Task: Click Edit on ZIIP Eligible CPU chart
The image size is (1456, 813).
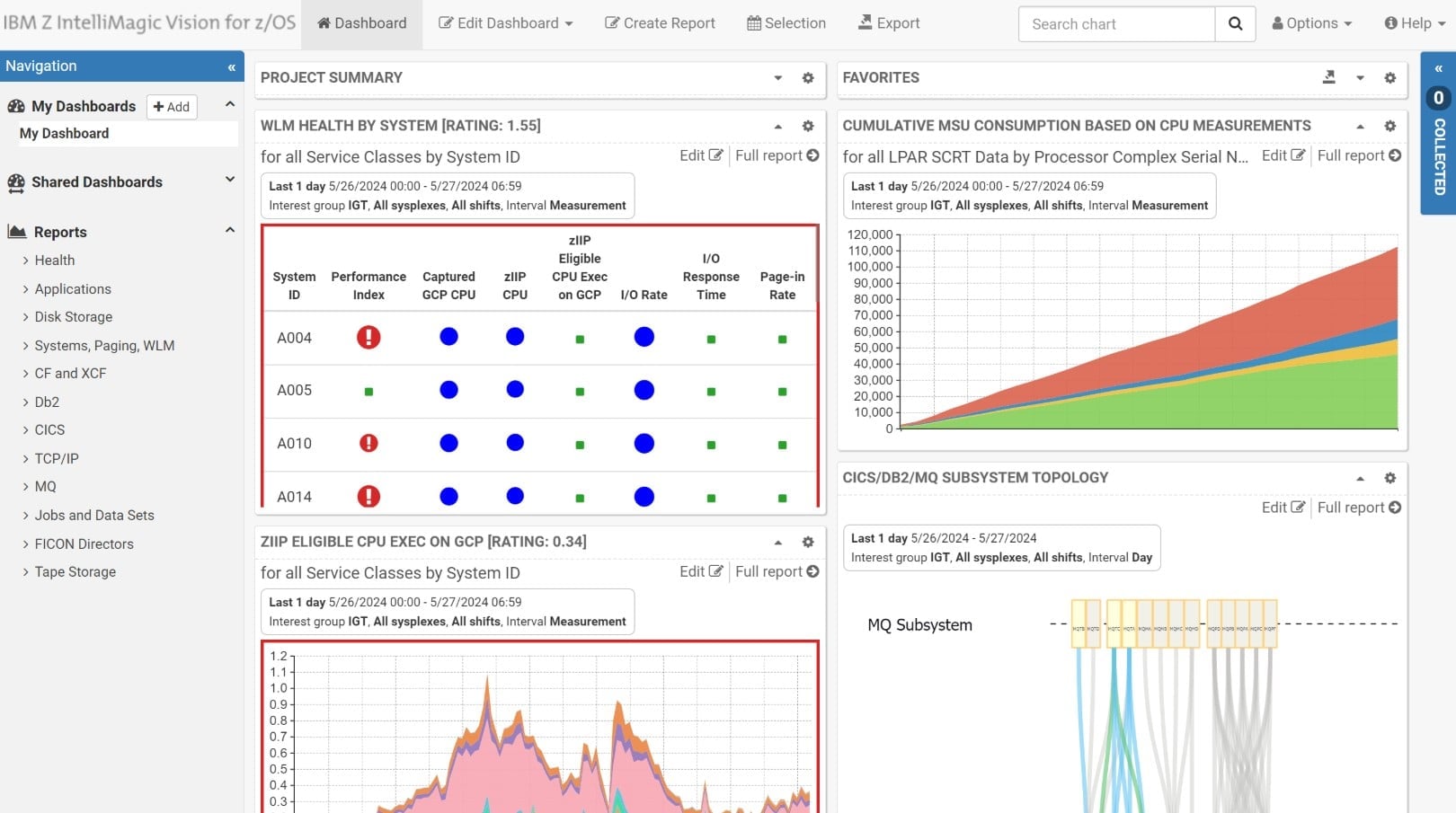Action: click(x=701, y=571)
